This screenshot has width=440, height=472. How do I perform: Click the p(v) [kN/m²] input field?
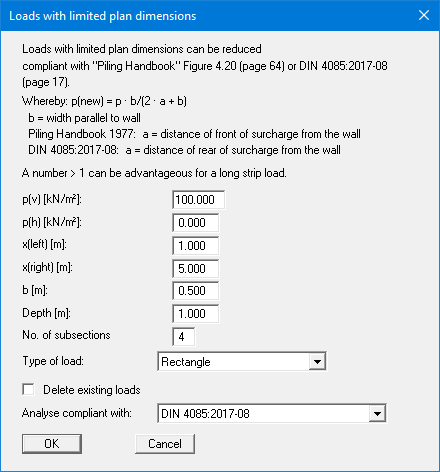pos(198,200)
